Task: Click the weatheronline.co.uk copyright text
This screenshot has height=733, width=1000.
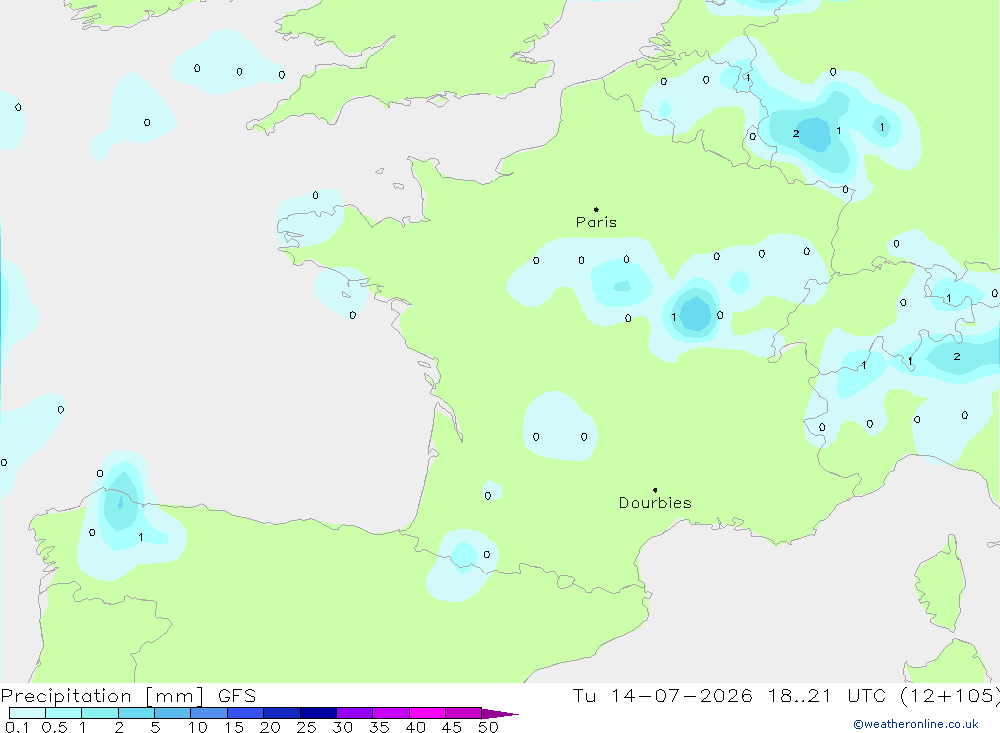Action: point(916,724)
